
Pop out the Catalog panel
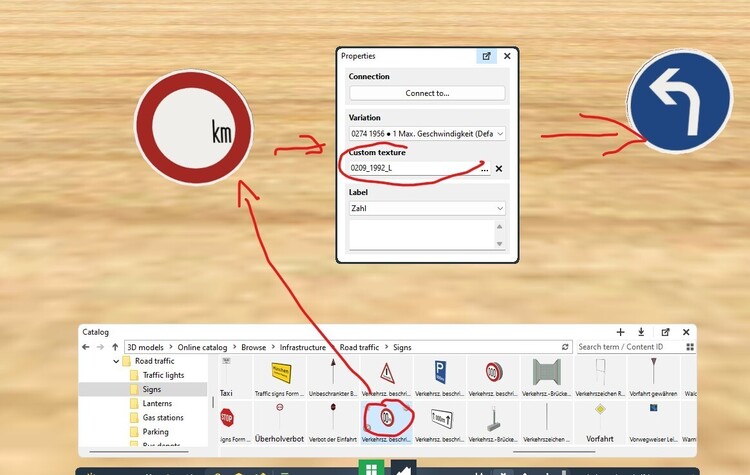point(665,332)
